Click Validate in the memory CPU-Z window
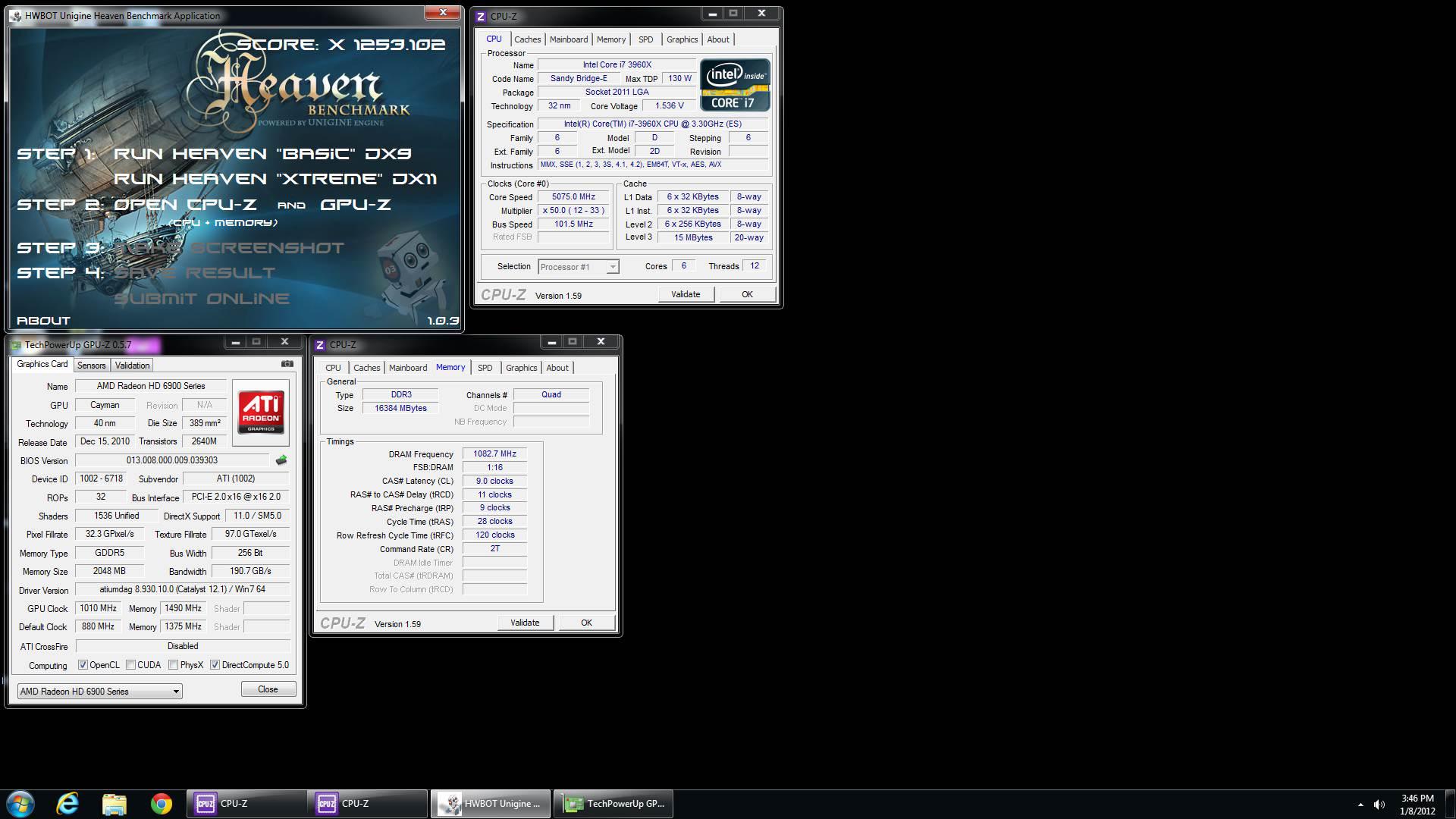 [x=525, y=623]
